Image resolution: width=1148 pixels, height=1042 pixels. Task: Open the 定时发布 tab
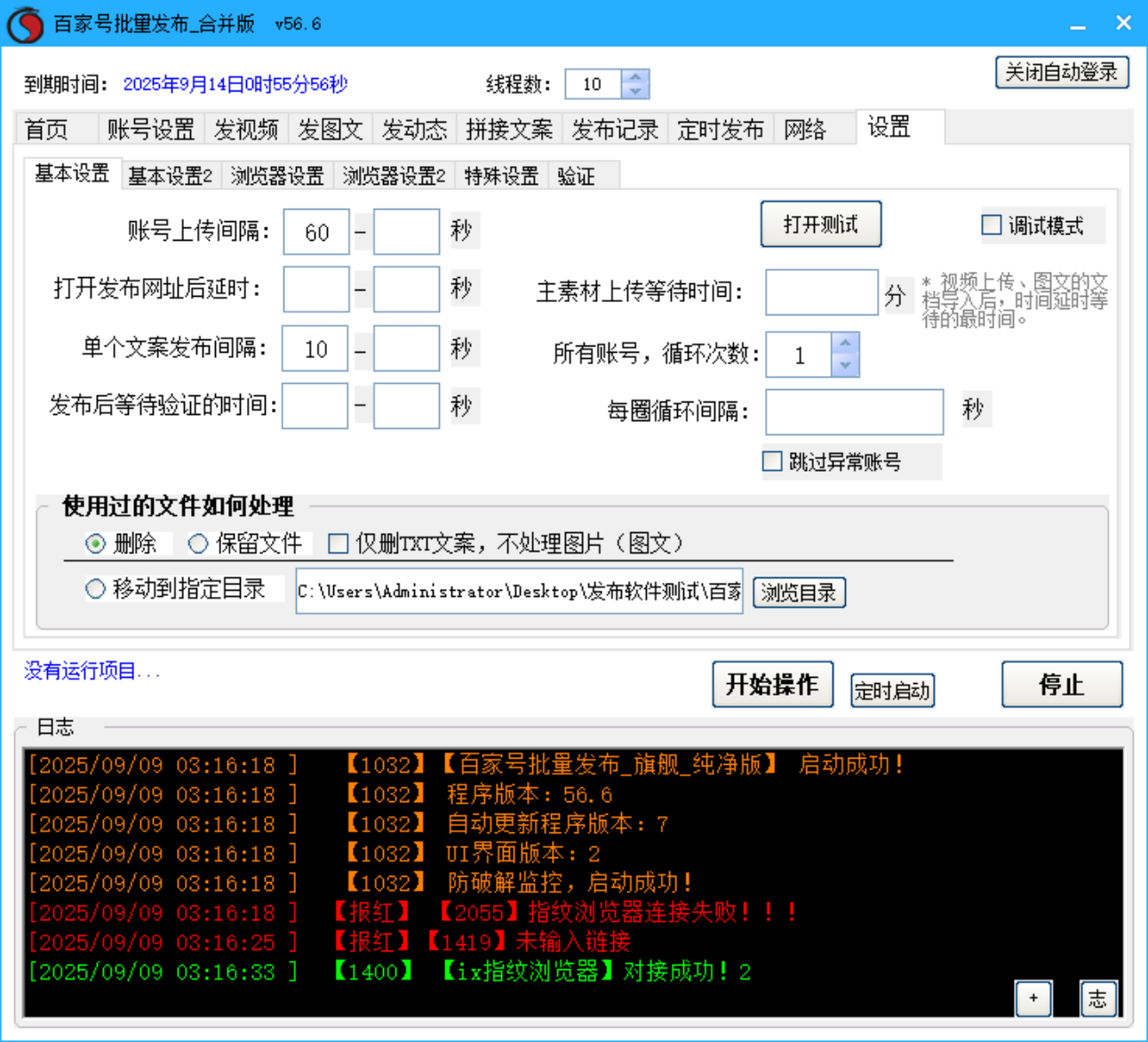tap(720, 129)
